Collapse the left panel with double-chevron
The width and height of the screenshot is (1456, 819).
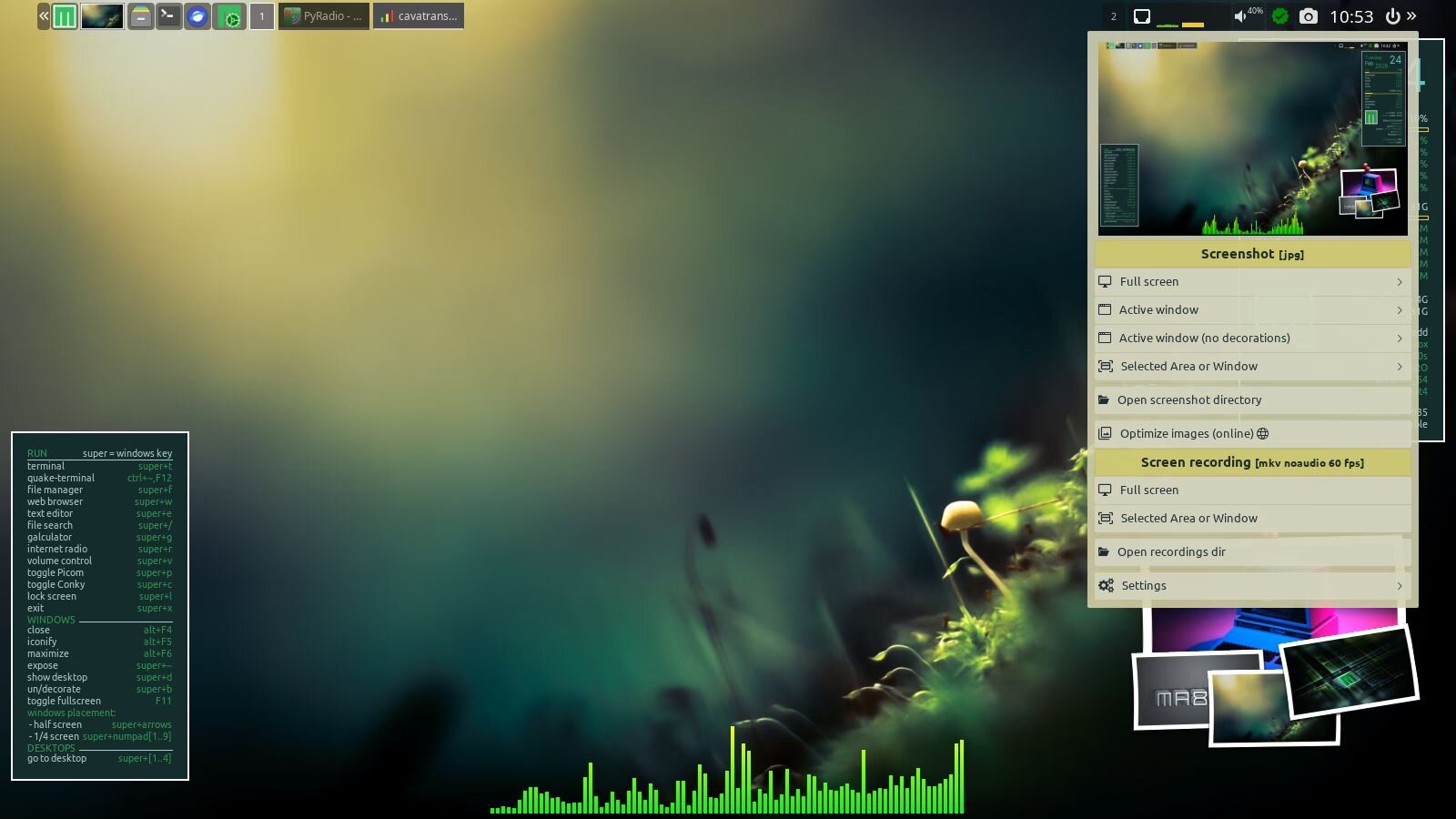43,16
